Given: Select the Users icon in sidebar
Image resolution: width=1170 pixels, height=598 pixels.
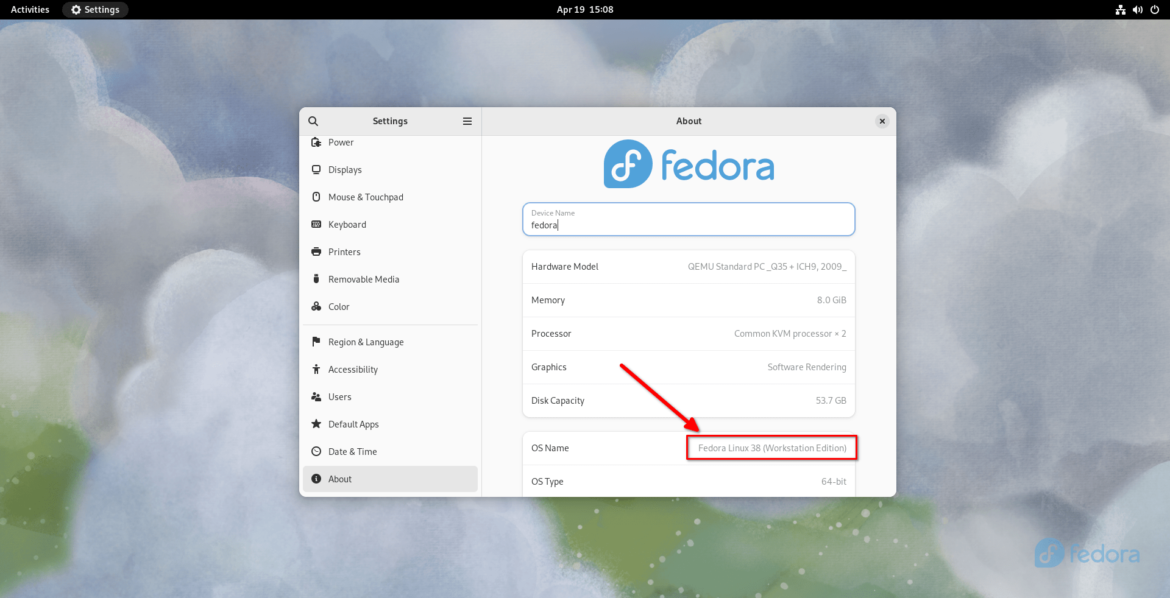Looking at the screenshot, I should 316,397.
